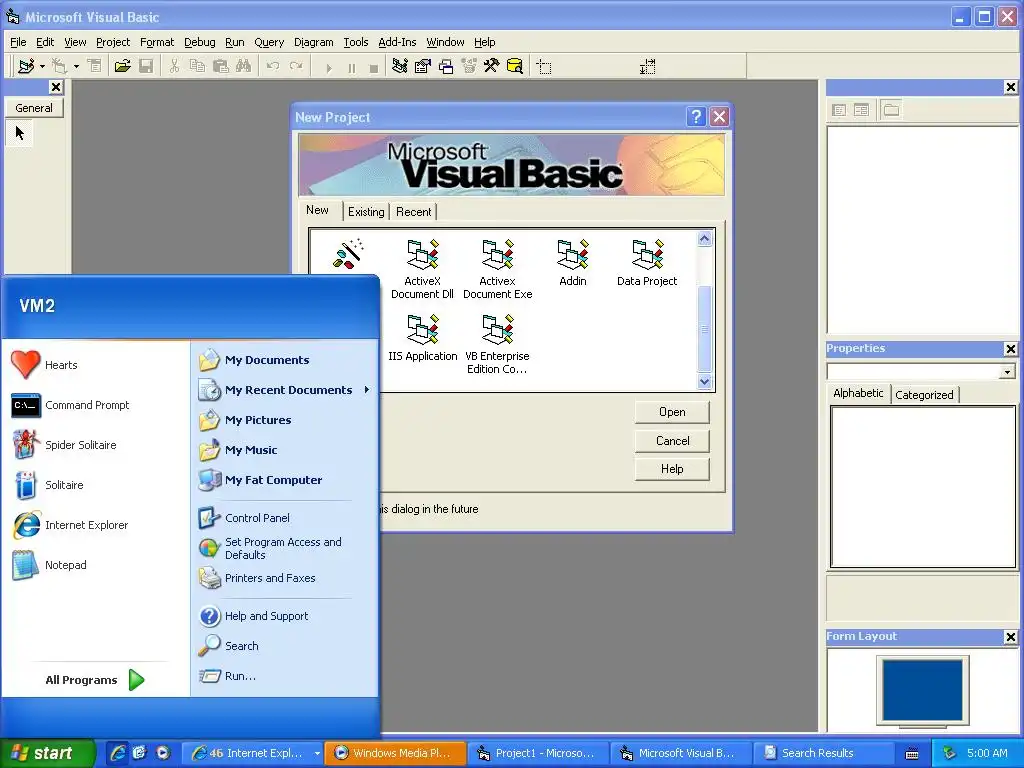The height and width of the screenshot is (768, 1024).
Task: Open Project Explorer from the toolbar
Action: click(x=400, y=66)
